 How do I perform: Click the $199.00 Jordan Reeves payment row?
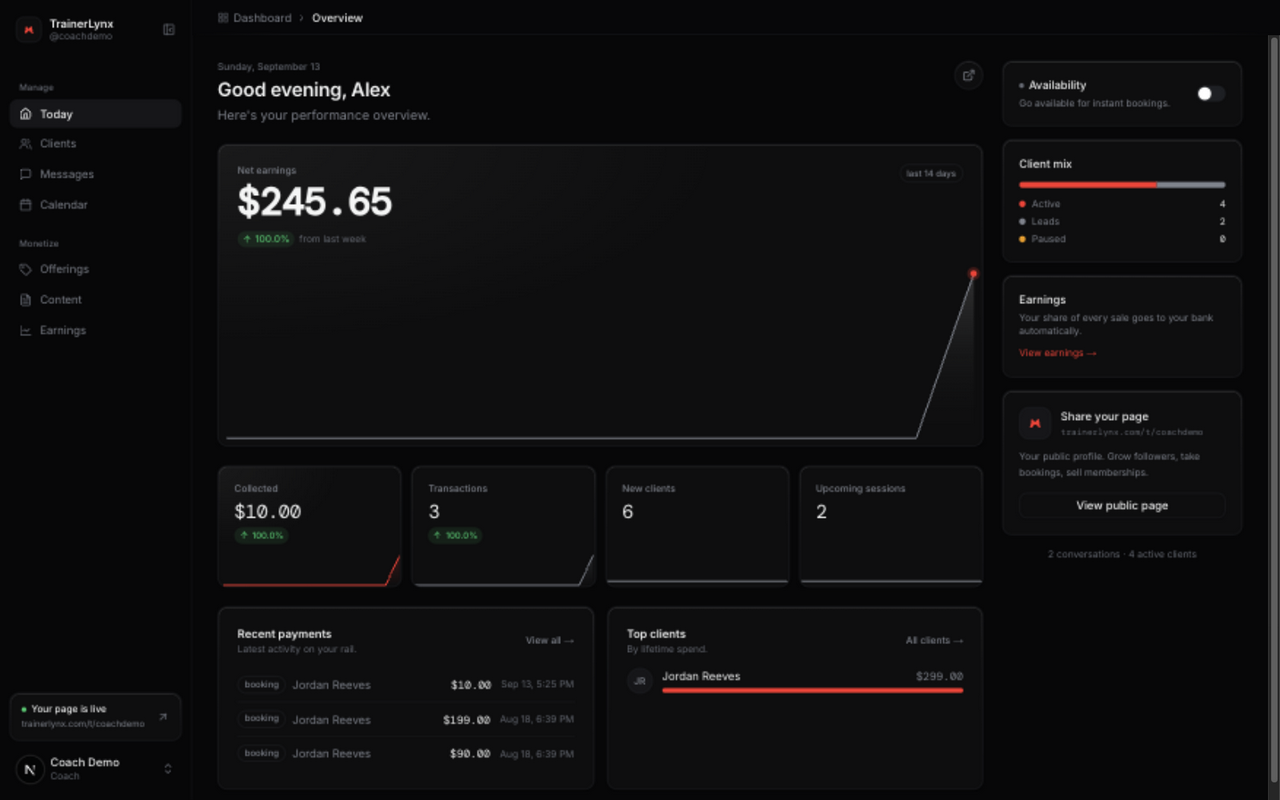(406, 719)
